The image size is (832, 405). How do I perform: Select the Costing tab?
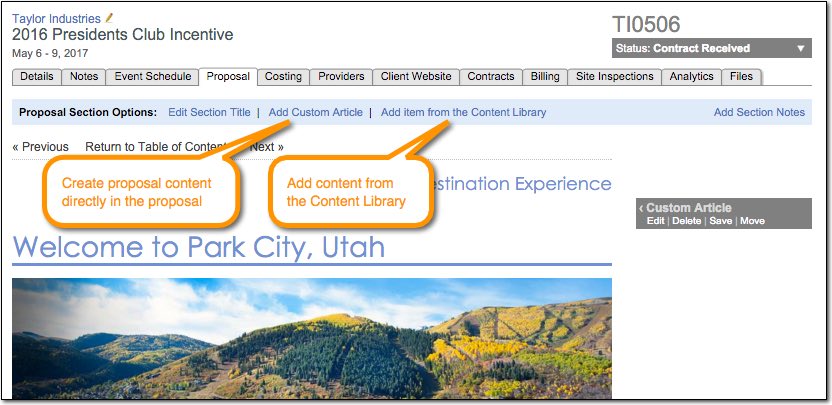point(283,77)
